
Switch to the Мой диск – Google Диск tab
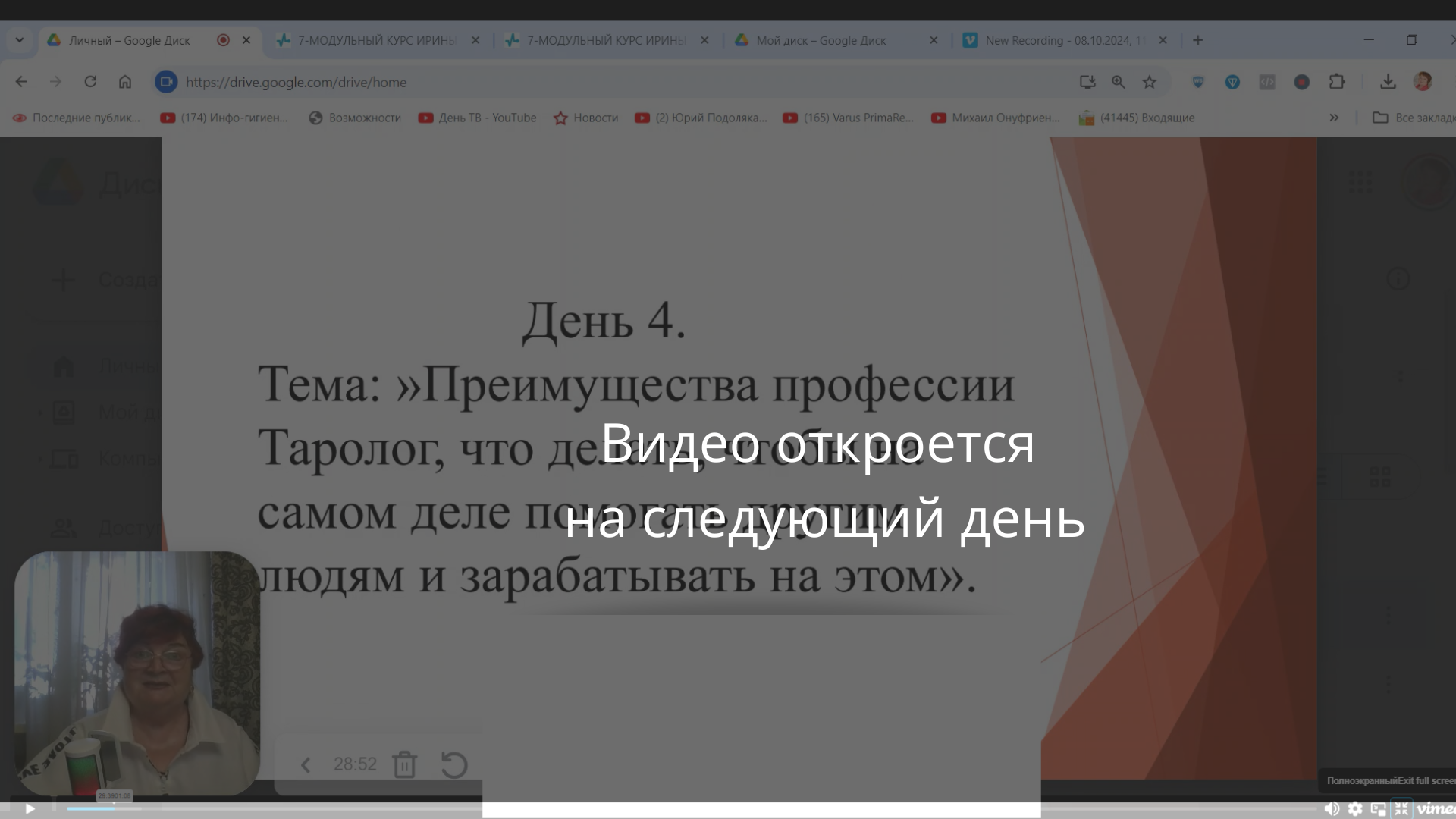point(819,40)
